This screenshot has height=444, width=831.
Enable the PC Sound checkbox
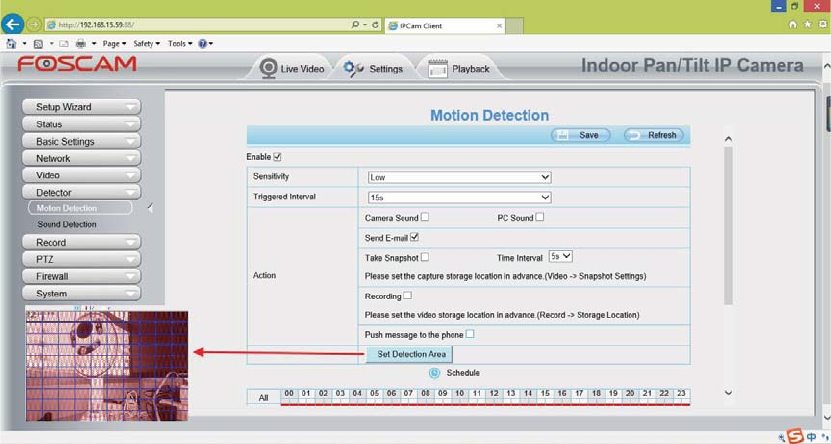coord(540,217)
